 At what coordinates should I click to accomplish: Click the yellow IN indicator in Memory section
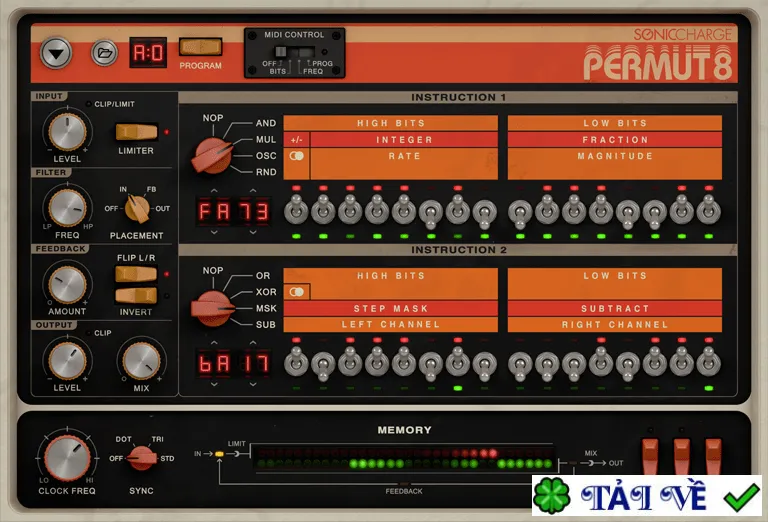[x=219, y=454]
